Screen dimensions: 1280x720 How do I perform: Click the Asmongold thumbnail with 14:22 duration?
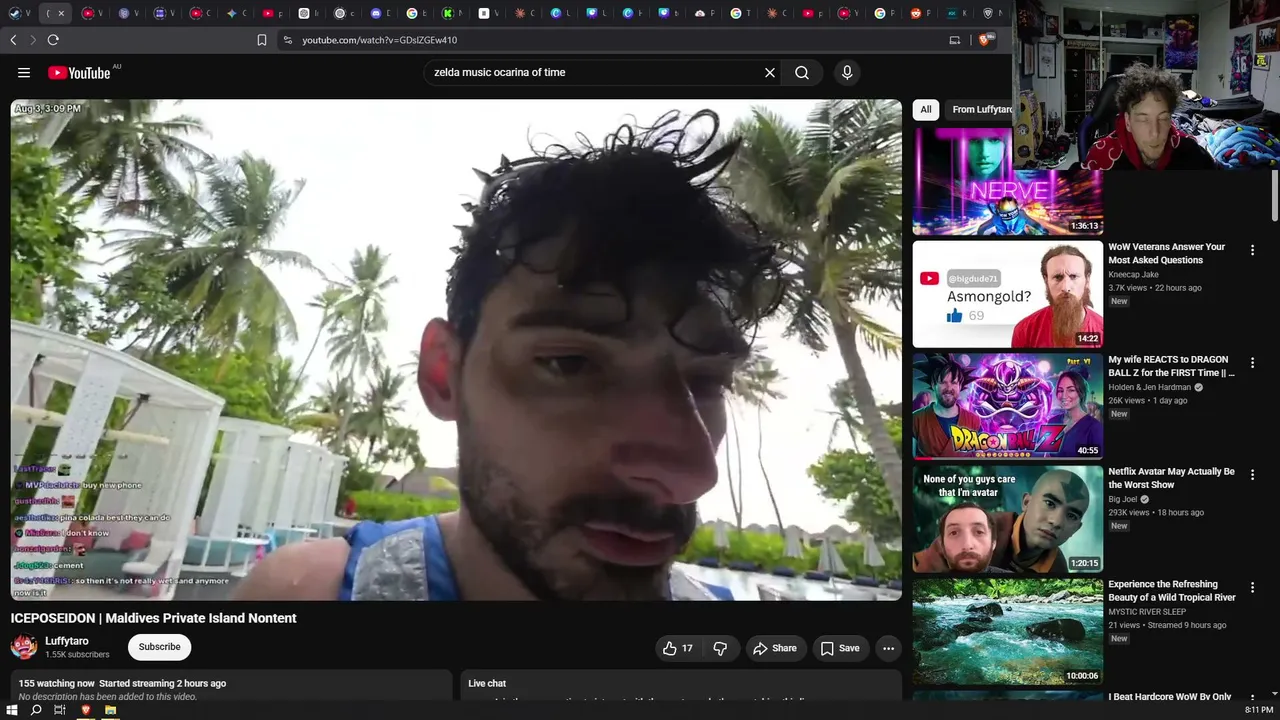pos(1008,294)
